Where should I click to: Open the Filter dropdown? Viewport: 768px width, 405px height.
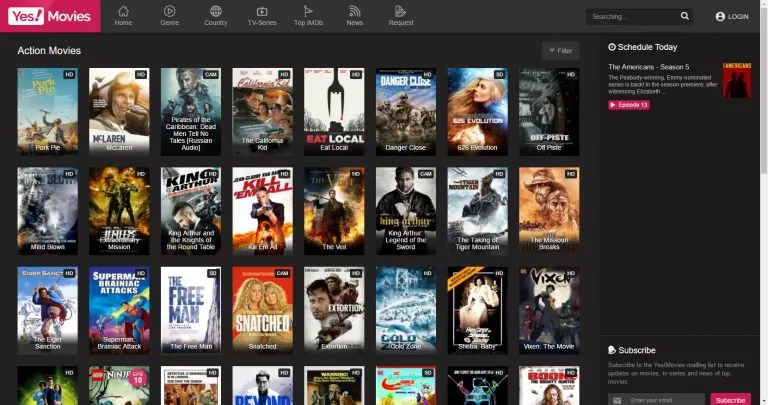(x=560, y=50)
